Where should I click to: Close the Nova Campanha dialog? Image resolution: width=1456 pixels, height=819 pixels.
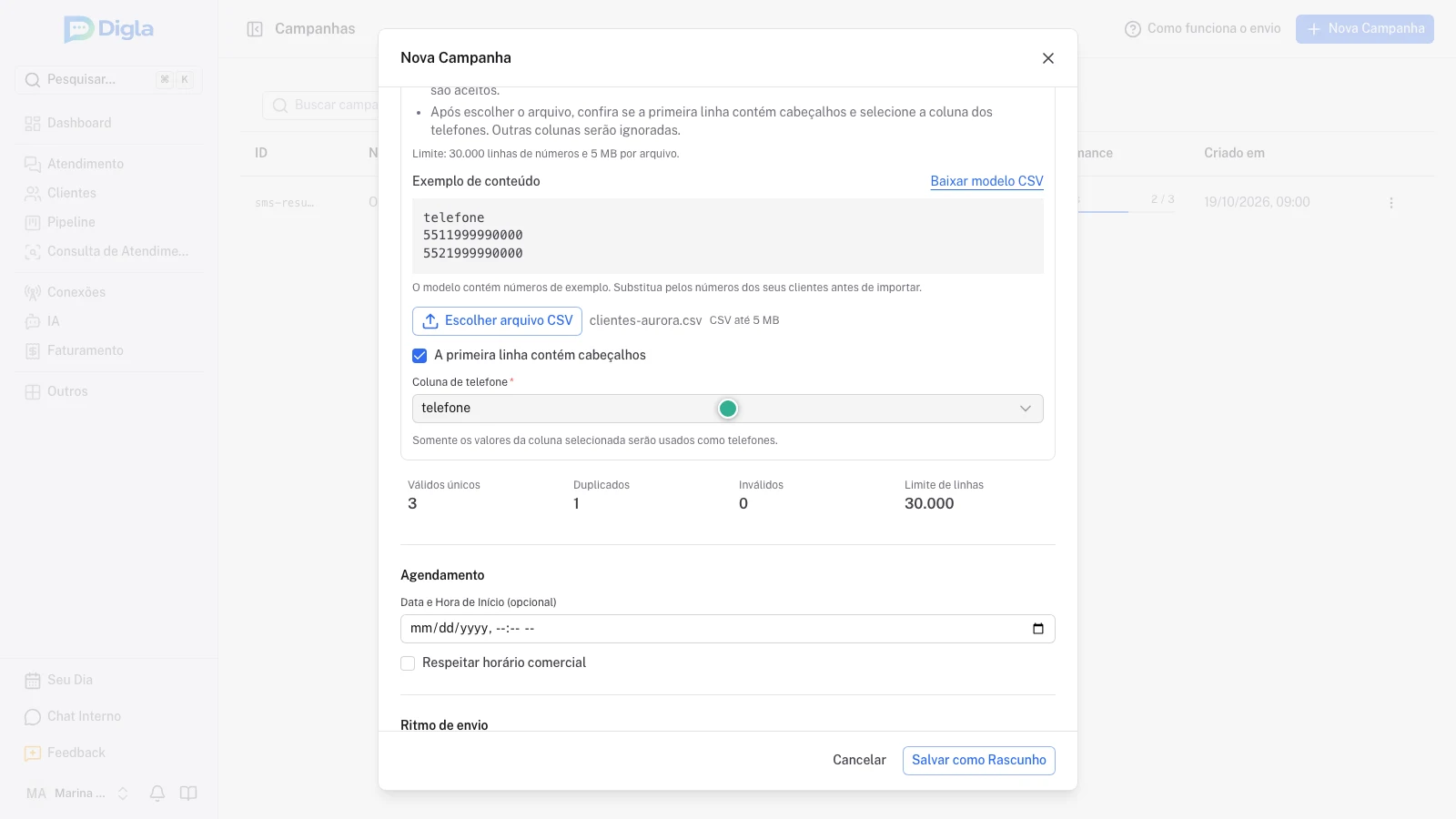pyautogui.click(x=1048, y=58)
